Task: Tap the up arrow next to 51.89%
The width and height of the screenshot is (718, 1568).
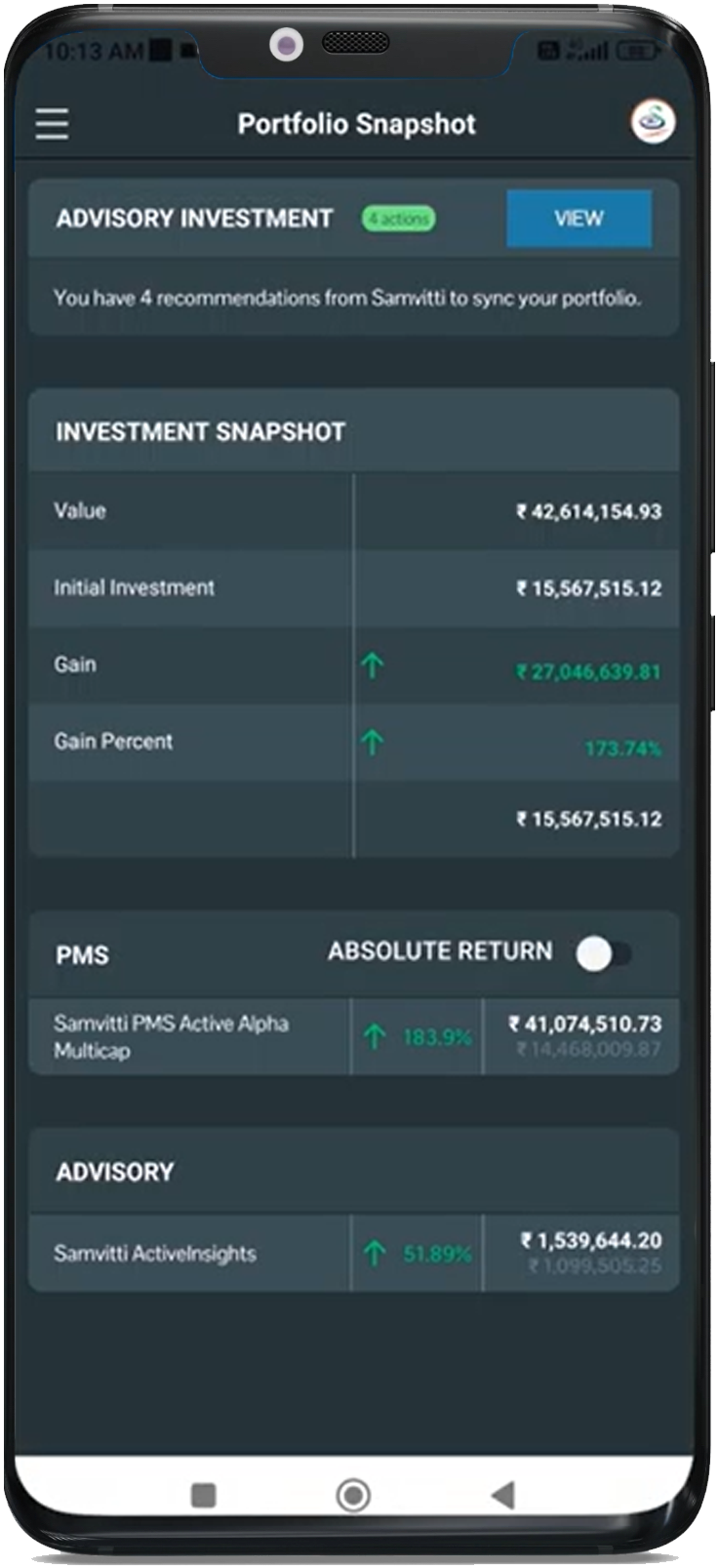Action: [x=375, y=1253]
